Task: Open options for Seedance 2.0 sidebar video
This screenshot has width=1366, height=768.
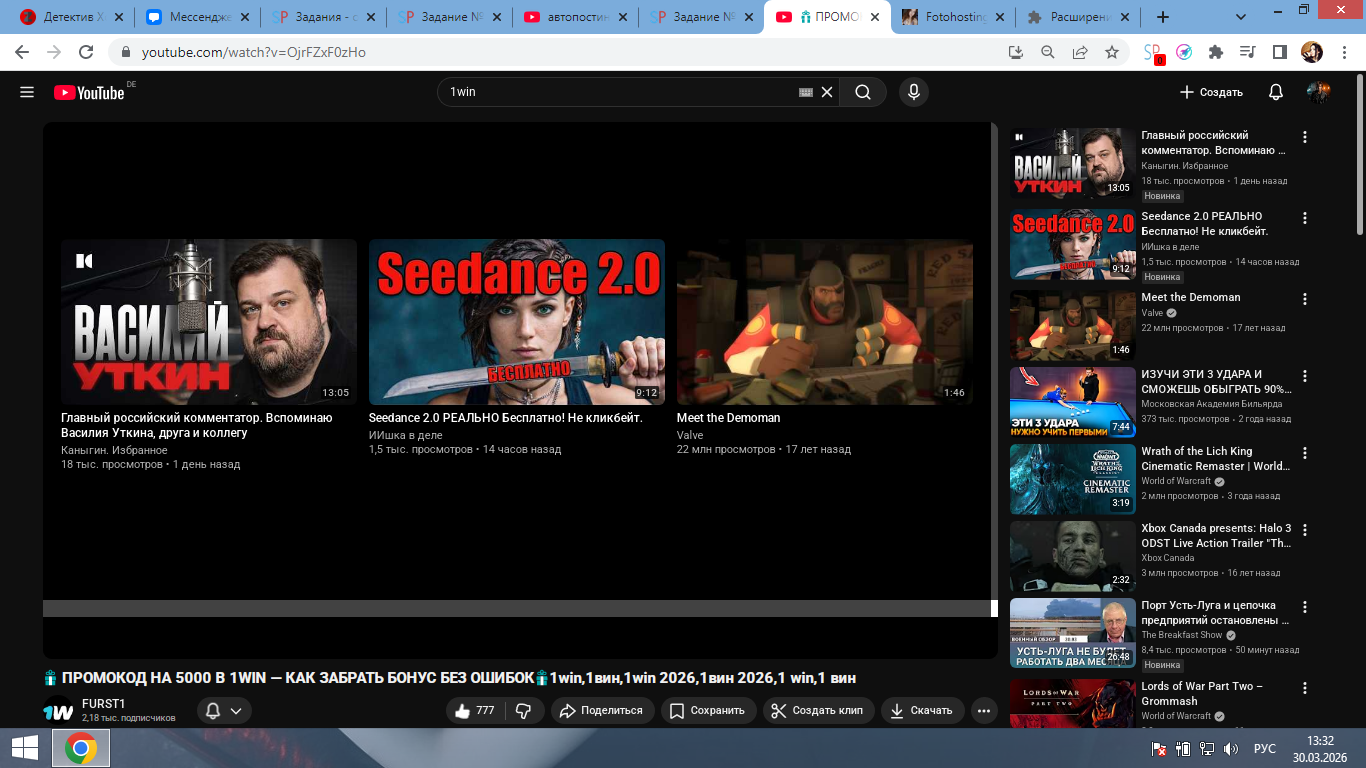Action: 1305,217
